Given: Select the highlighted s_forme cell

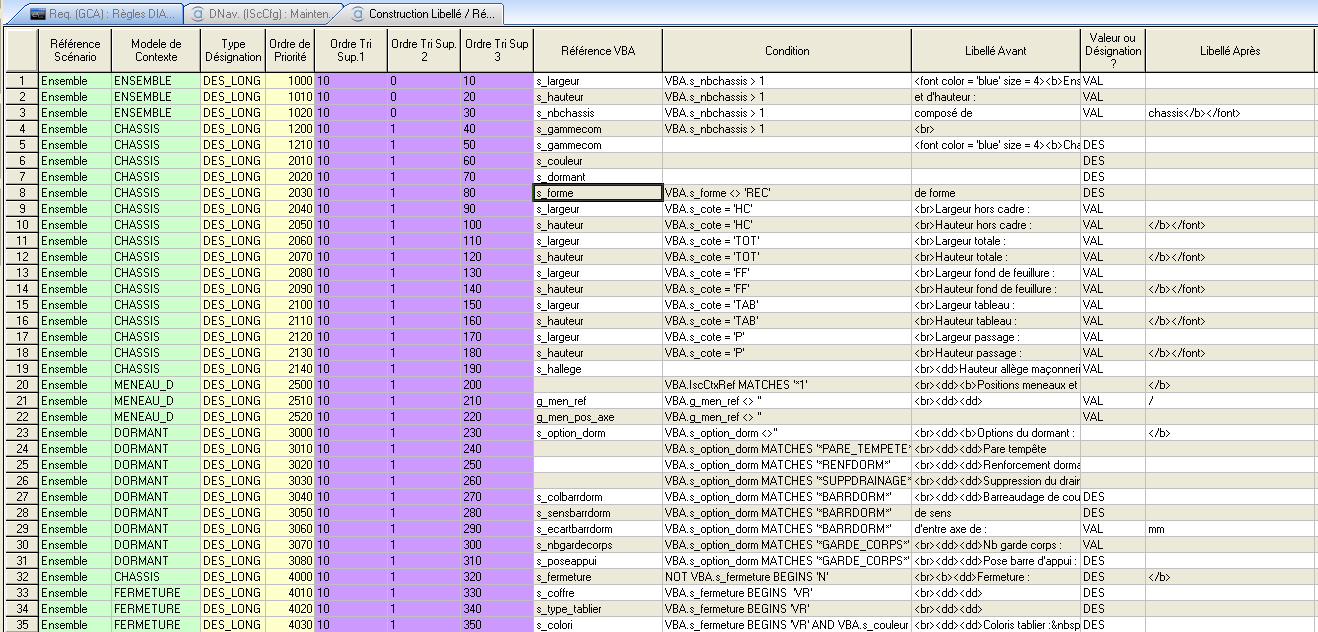Looking at the screenshot, I should pos(596,192).
